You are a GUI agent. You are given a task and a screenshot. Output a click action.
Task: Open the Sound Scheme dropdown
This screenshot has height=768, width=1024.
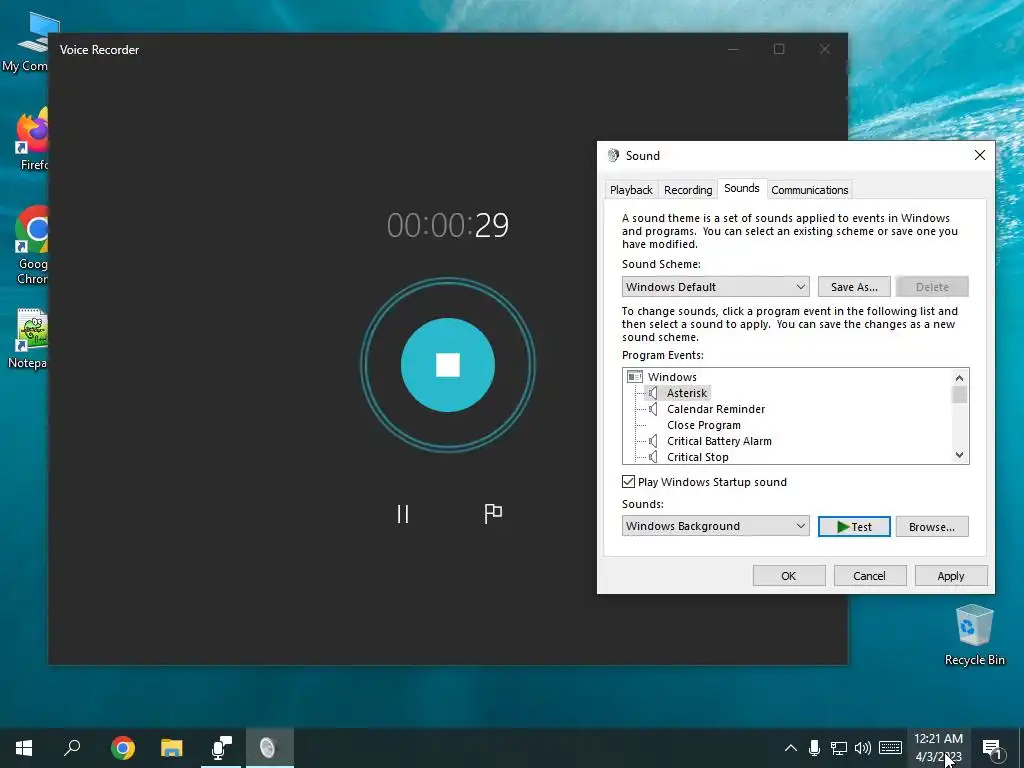[x=716, y=287]
